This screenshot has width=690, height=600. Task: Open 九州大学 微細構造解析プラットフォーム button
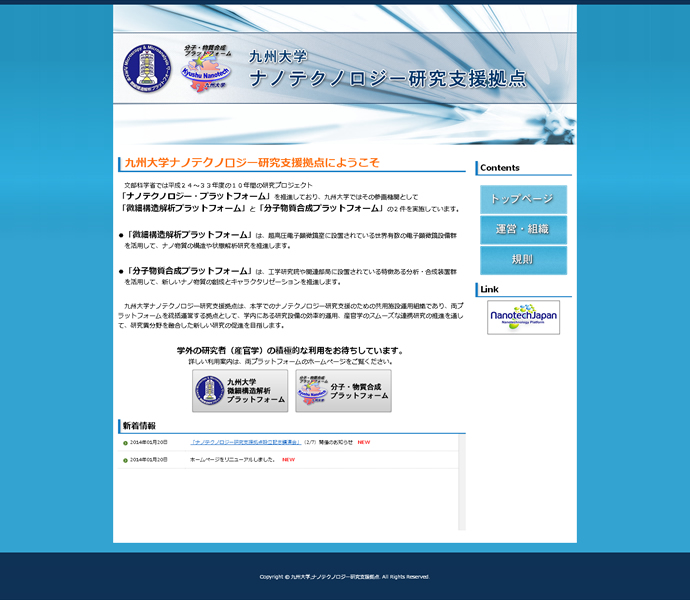click(x=240, y=391)
